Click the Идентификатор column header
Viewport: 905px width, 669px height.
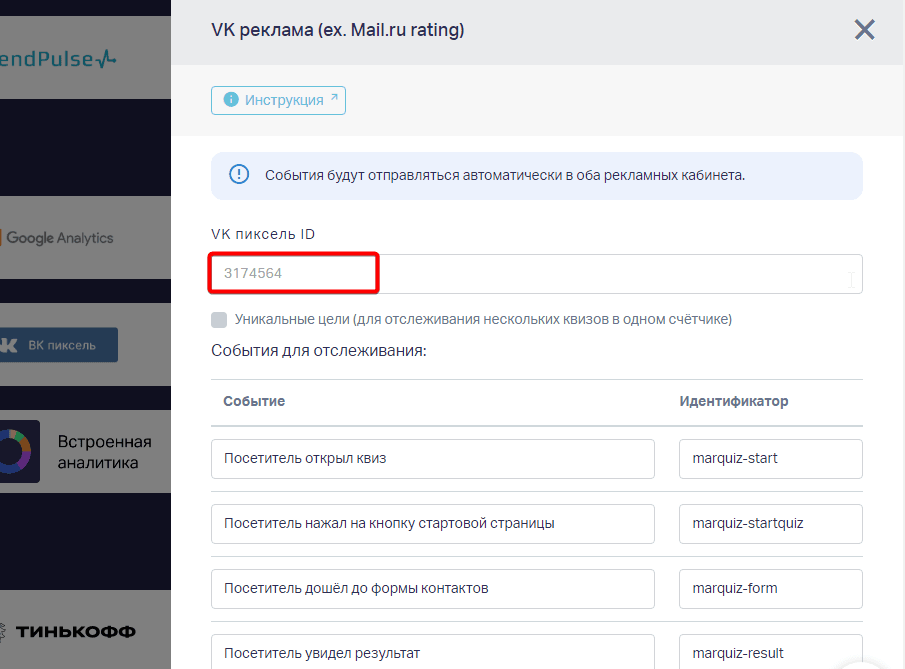tap(734, 401)
